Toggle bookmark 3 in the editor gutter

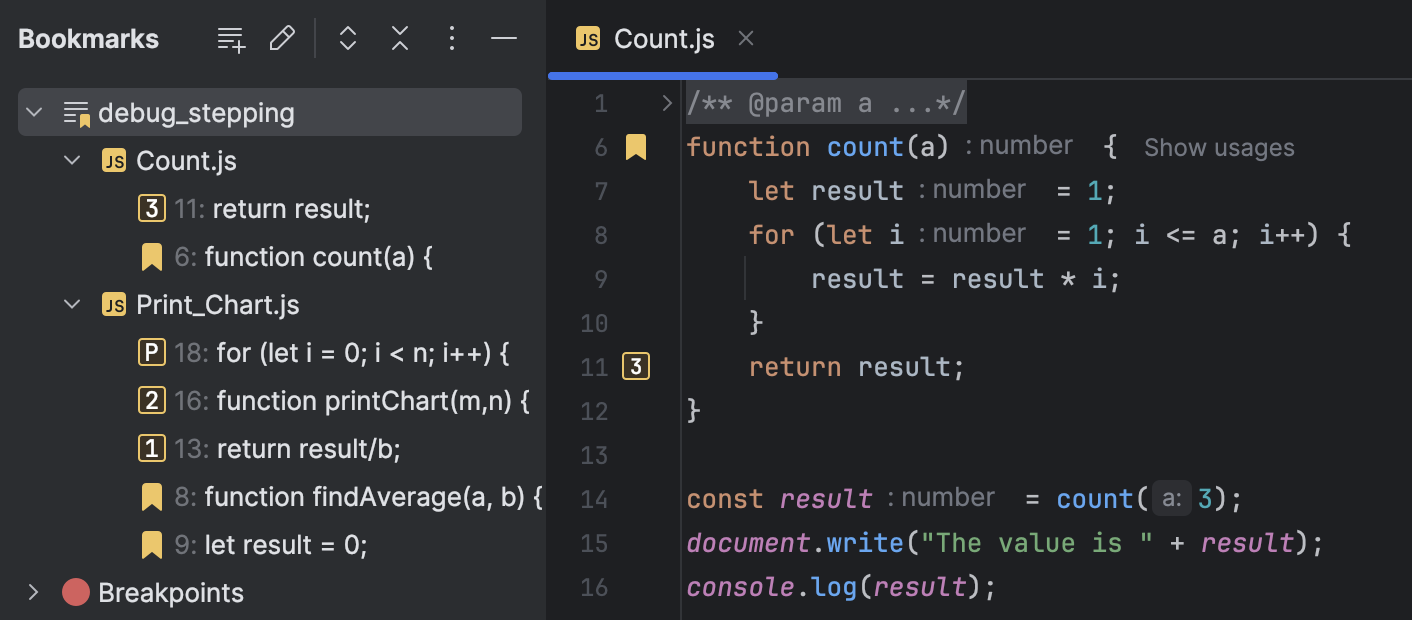point(635,366)
